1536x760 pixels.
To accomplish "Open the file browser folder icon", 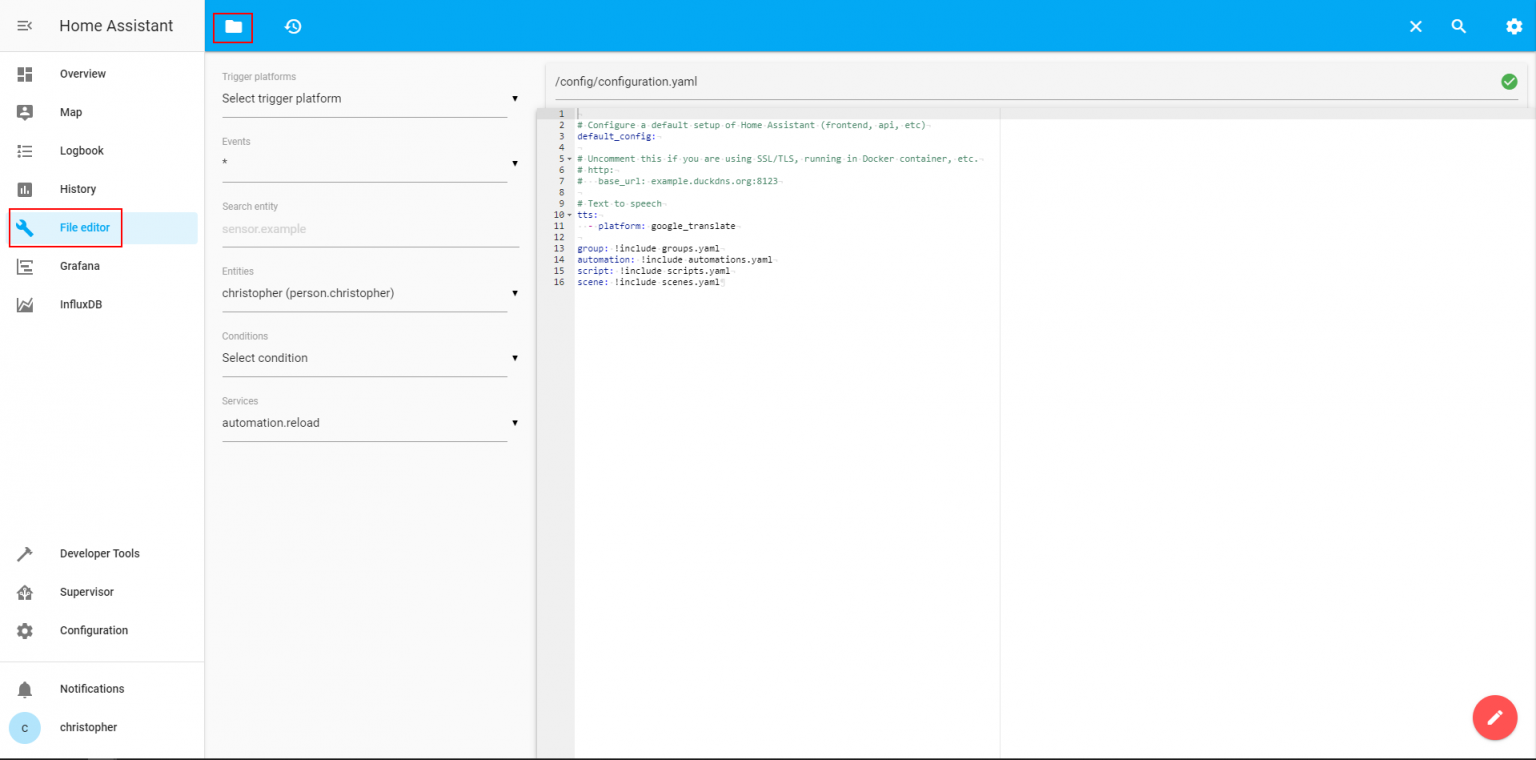I will click(232, 26).
